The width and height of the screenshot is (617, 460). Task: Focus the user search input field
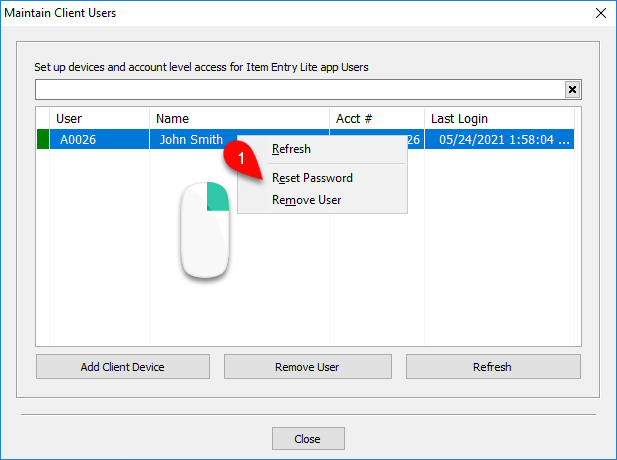pyautogui.click(x=300, y=90)
